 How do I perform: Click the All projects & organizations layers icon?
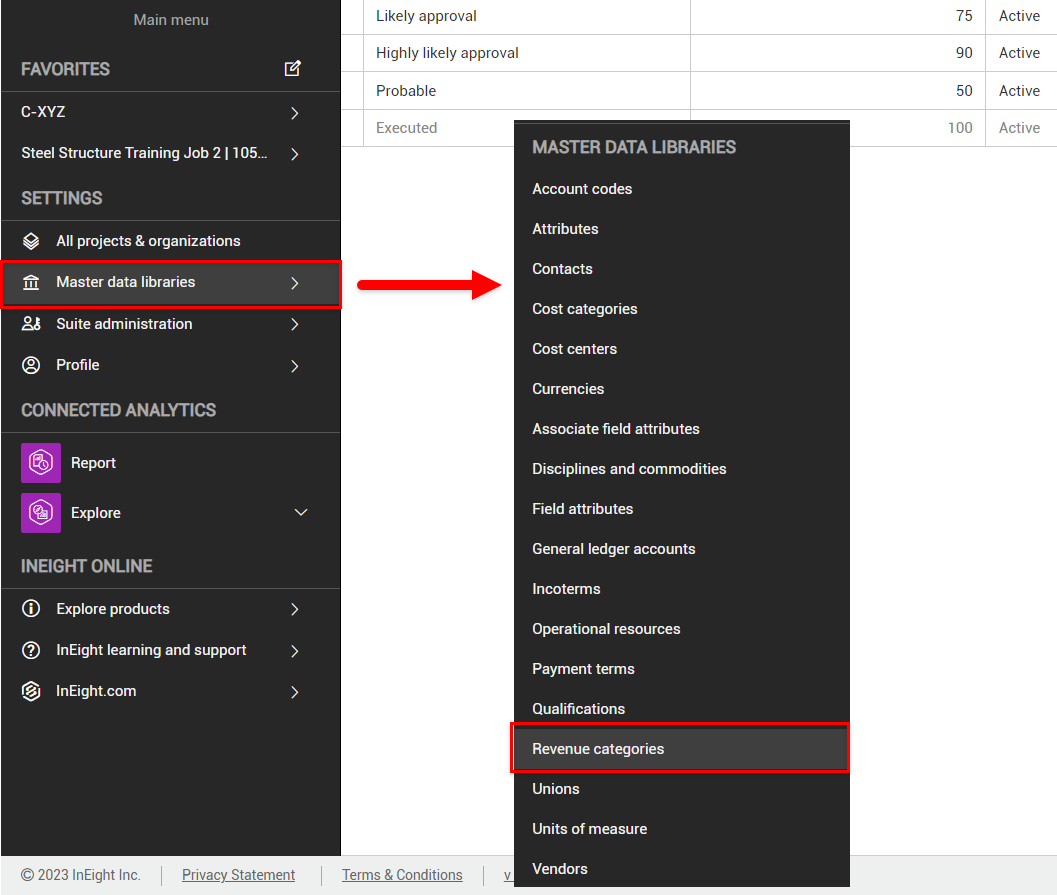coord(32,241)
